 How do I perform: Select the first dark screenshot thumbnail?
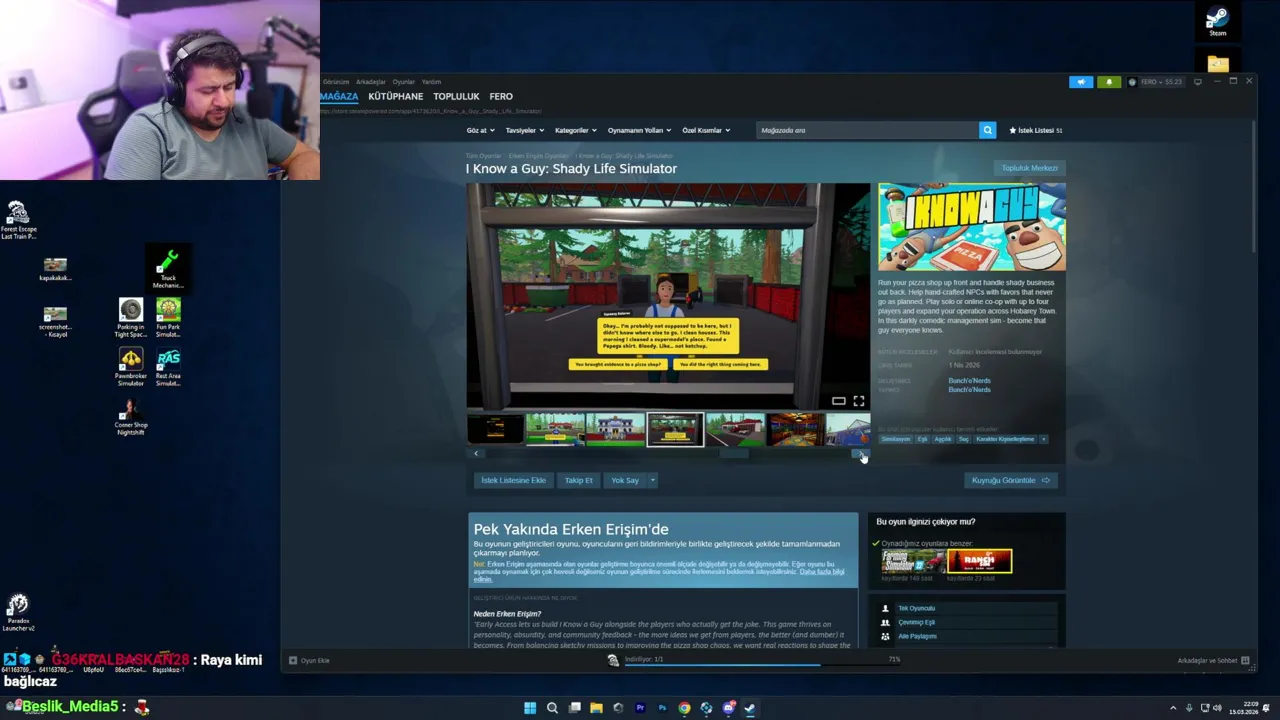pos(495,429)
